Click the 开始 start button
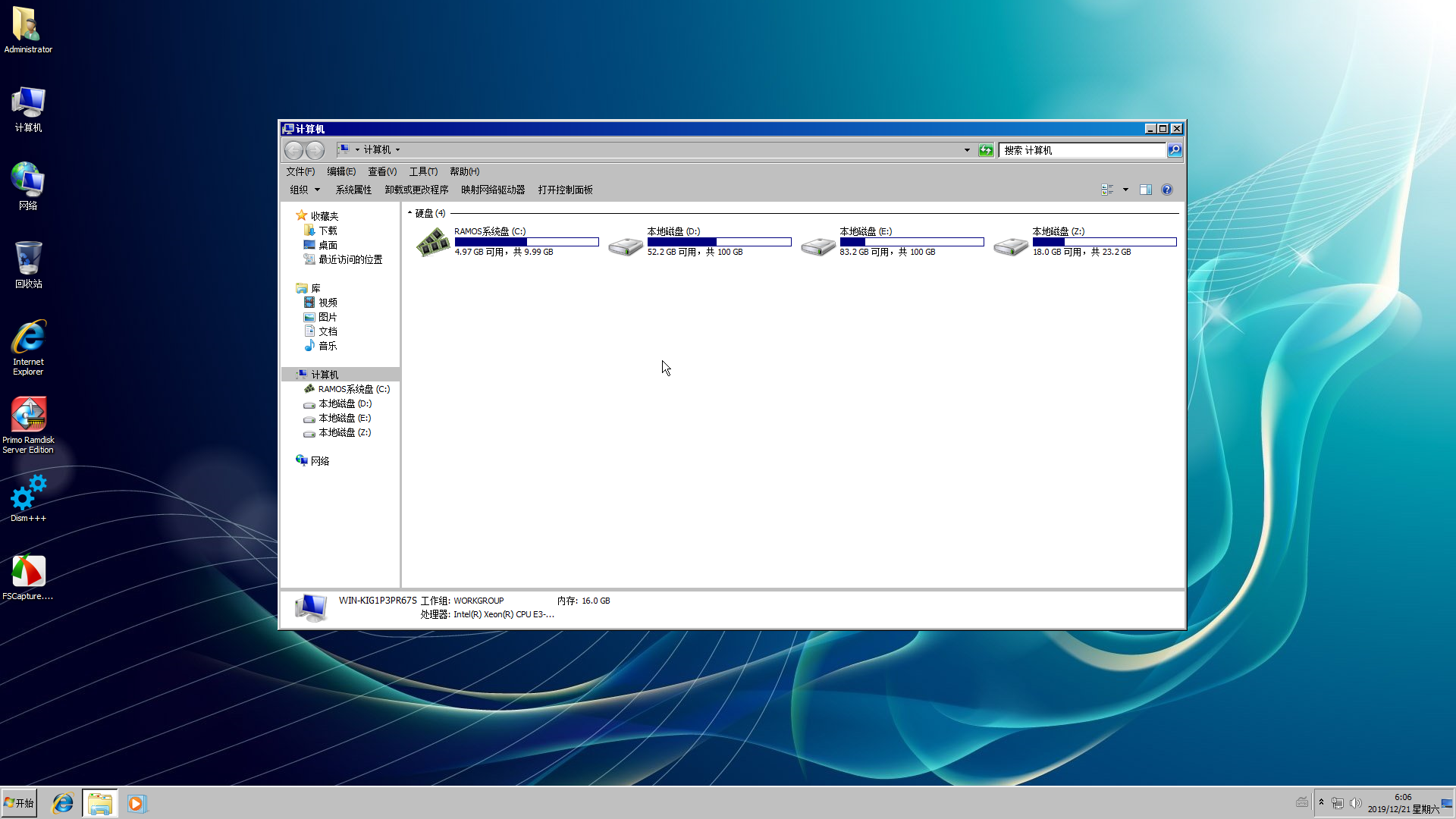The height and width of the screenshot is (819, 1456). coord(19,803)
